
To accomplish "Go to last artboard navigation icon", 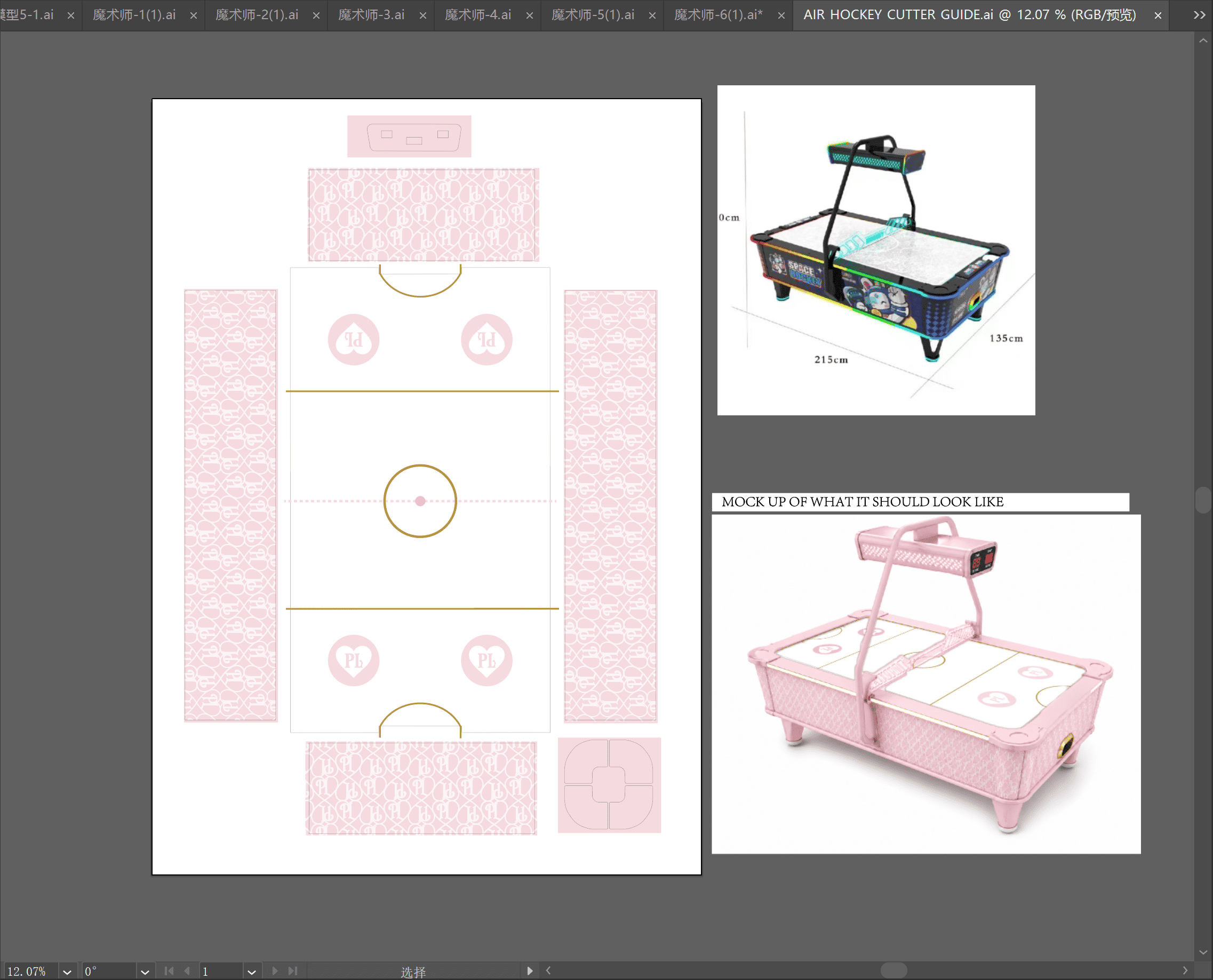I will pyautogui.click(x=292, y=971).
